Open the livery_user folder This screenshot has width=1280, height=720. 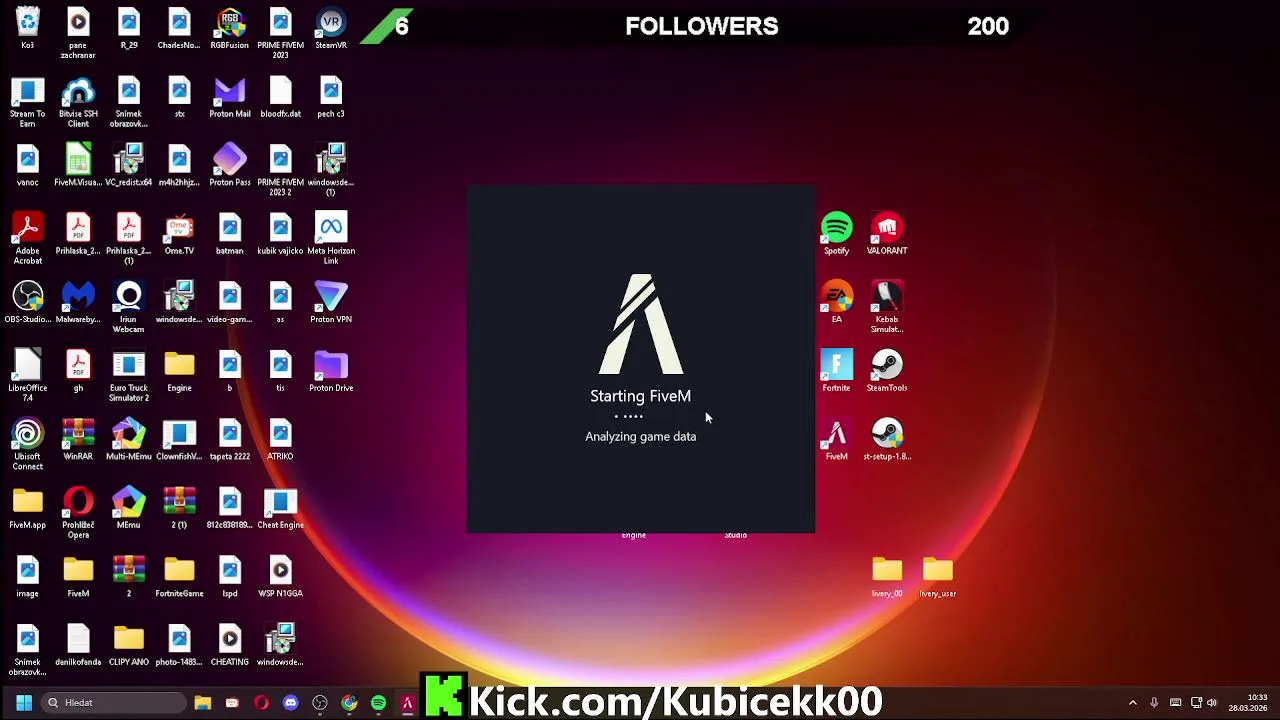point(938,577)
